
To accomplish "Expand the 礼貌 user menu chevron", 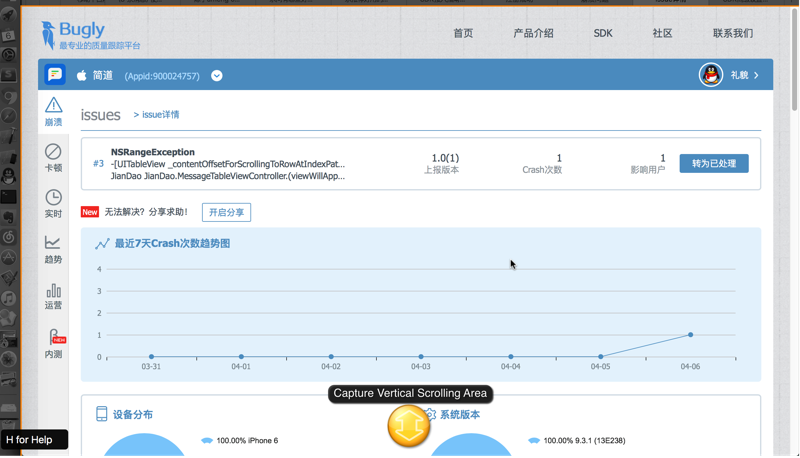I will (756, 75).
